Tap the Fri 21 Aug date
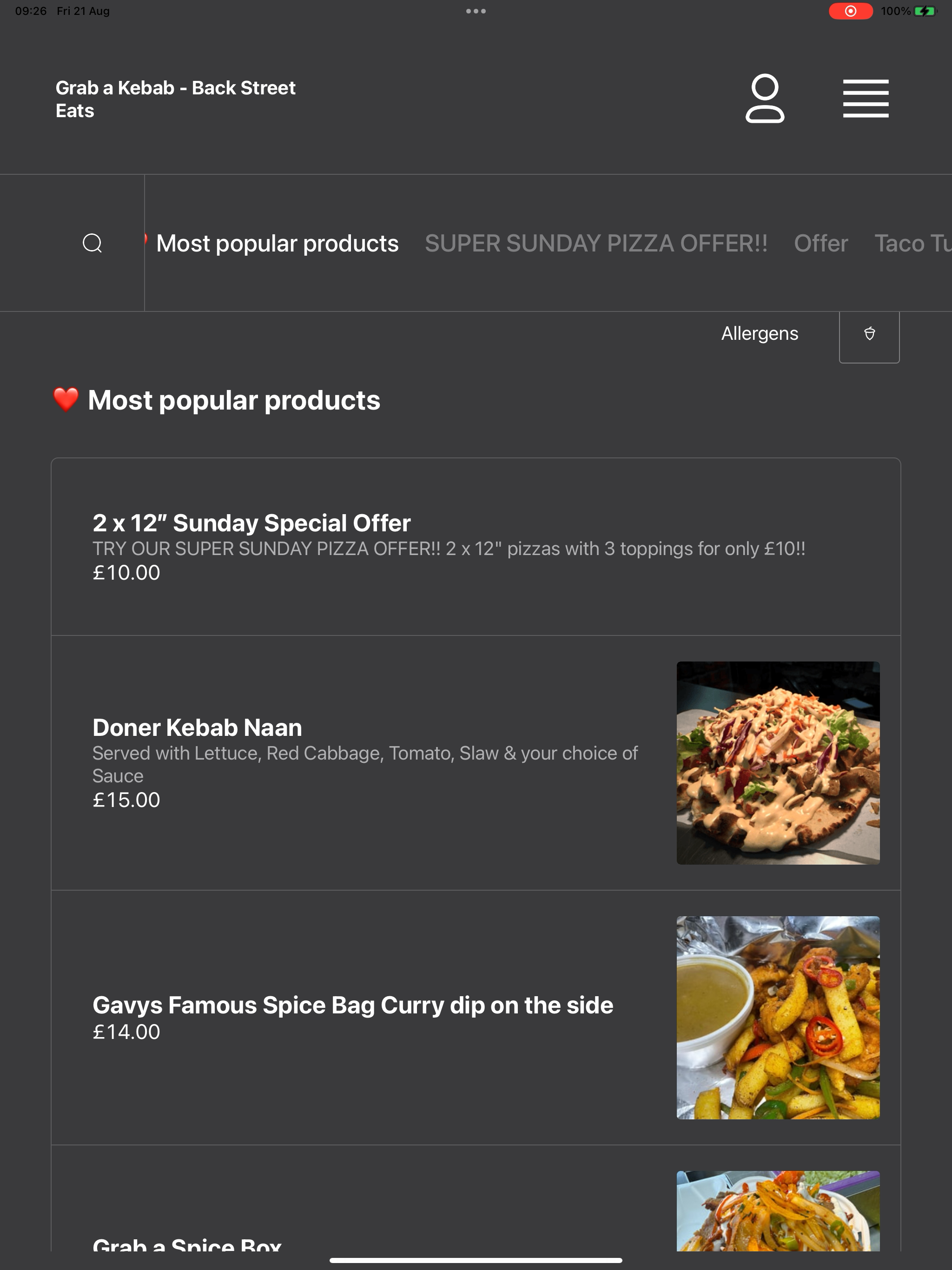 tap(83, 11)
